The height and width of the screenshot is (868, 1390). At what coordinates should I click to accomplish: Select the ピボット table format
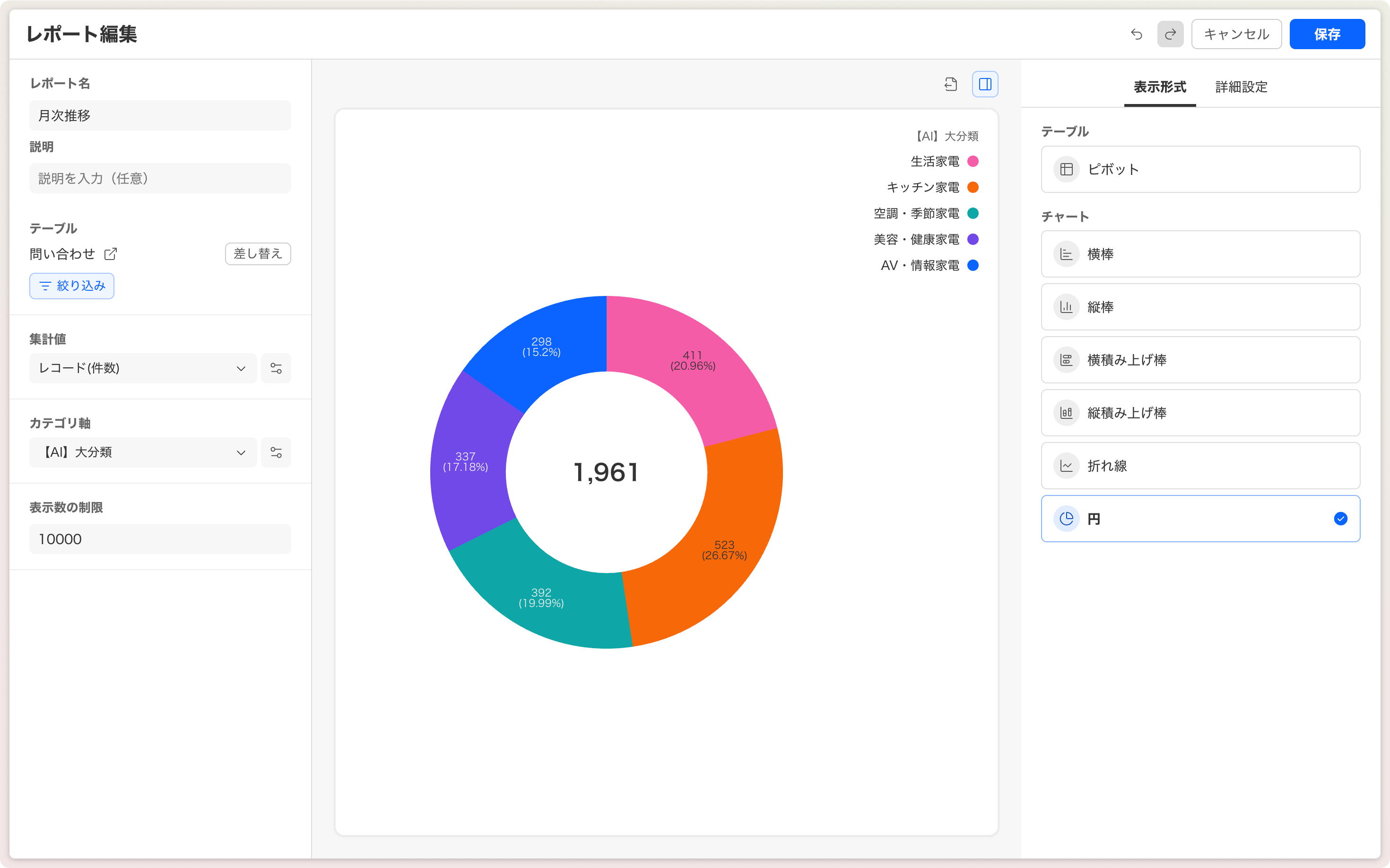1200,169
